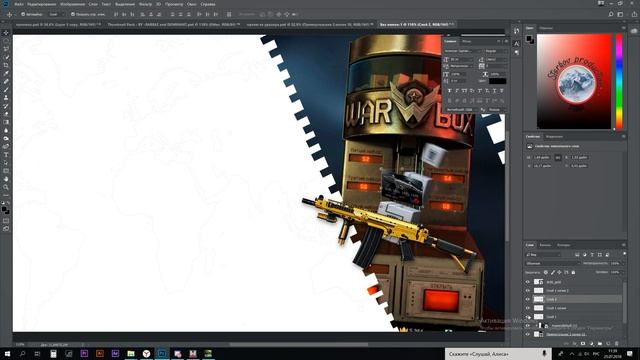640x360 pixels.
Task: Select the Zoom tool
Action: (6, 187)
